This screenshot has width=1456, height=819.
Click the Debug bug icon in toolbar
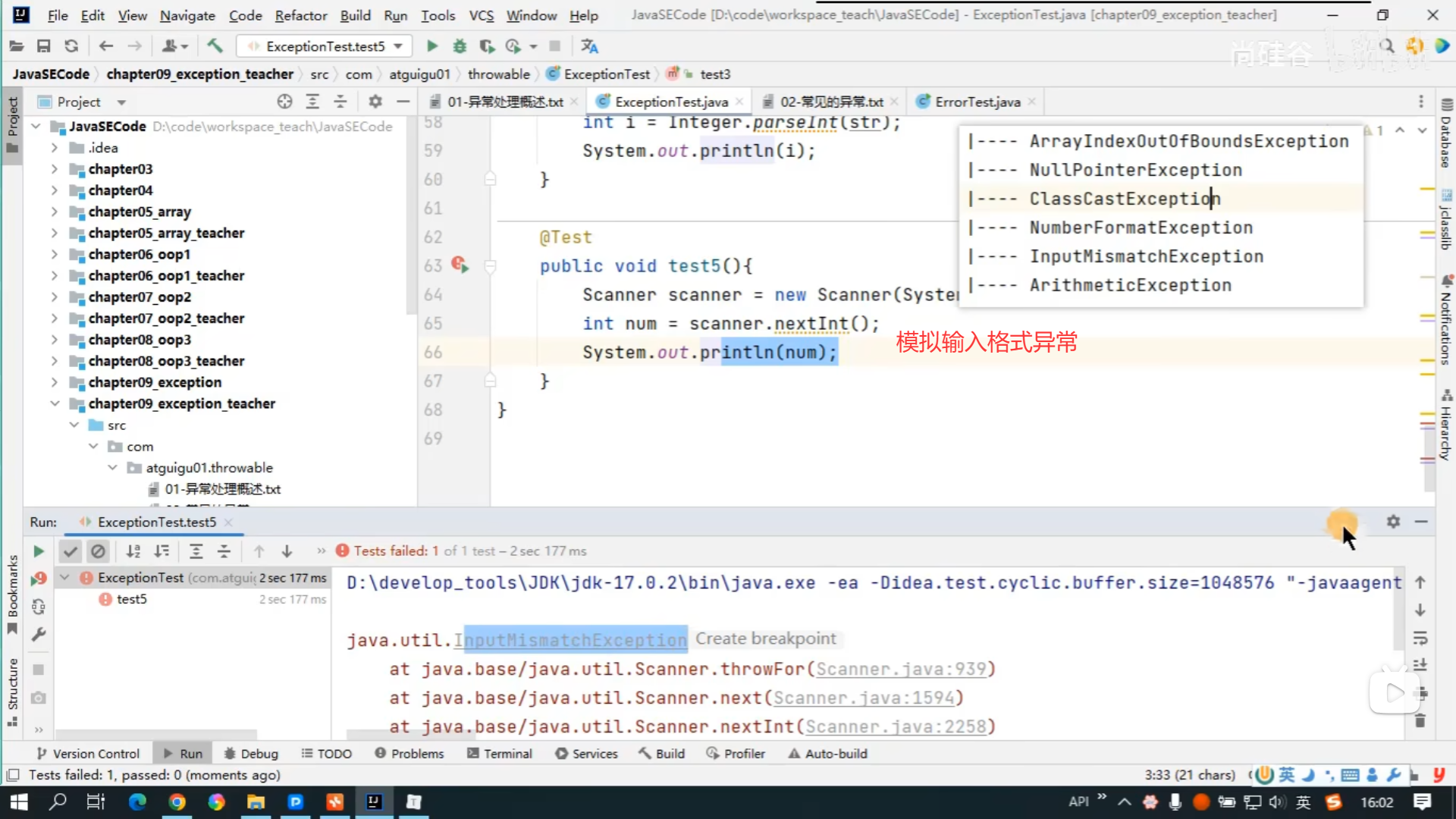point(460,46)
